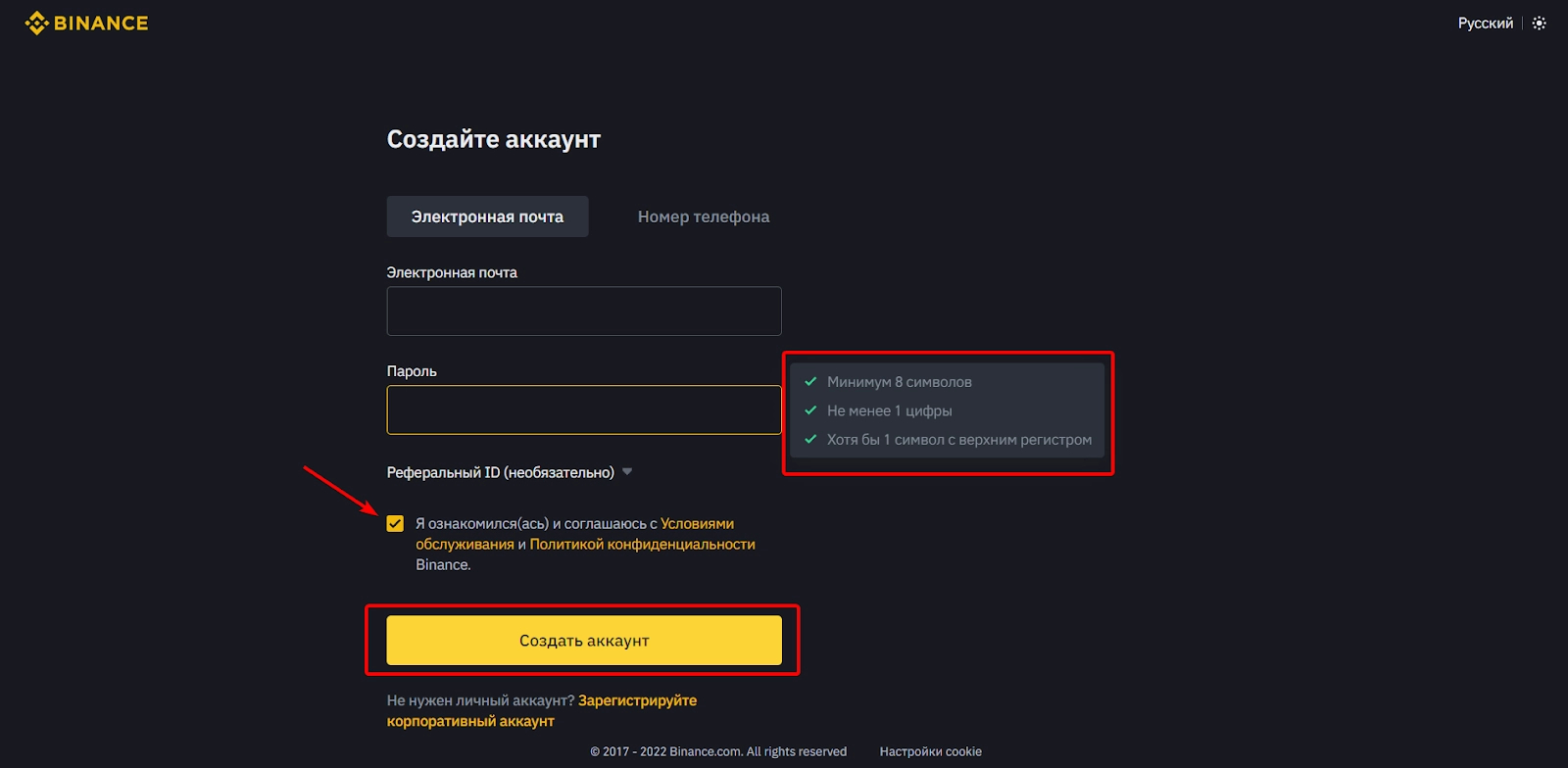Screen dimensions: 1568x768
Task: Focus the Пароль input field
Action: 584,409
